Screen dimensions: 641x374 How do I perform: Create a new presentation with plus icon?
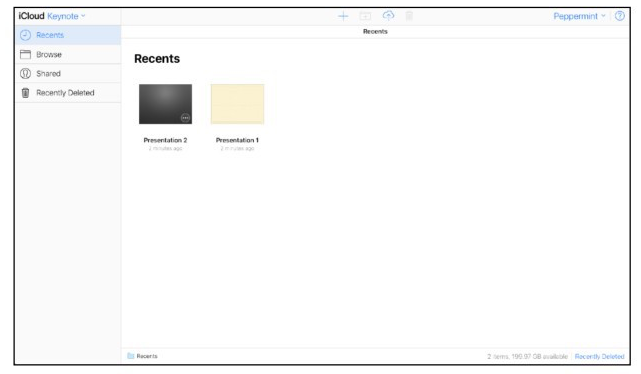(x=343, y=16)
